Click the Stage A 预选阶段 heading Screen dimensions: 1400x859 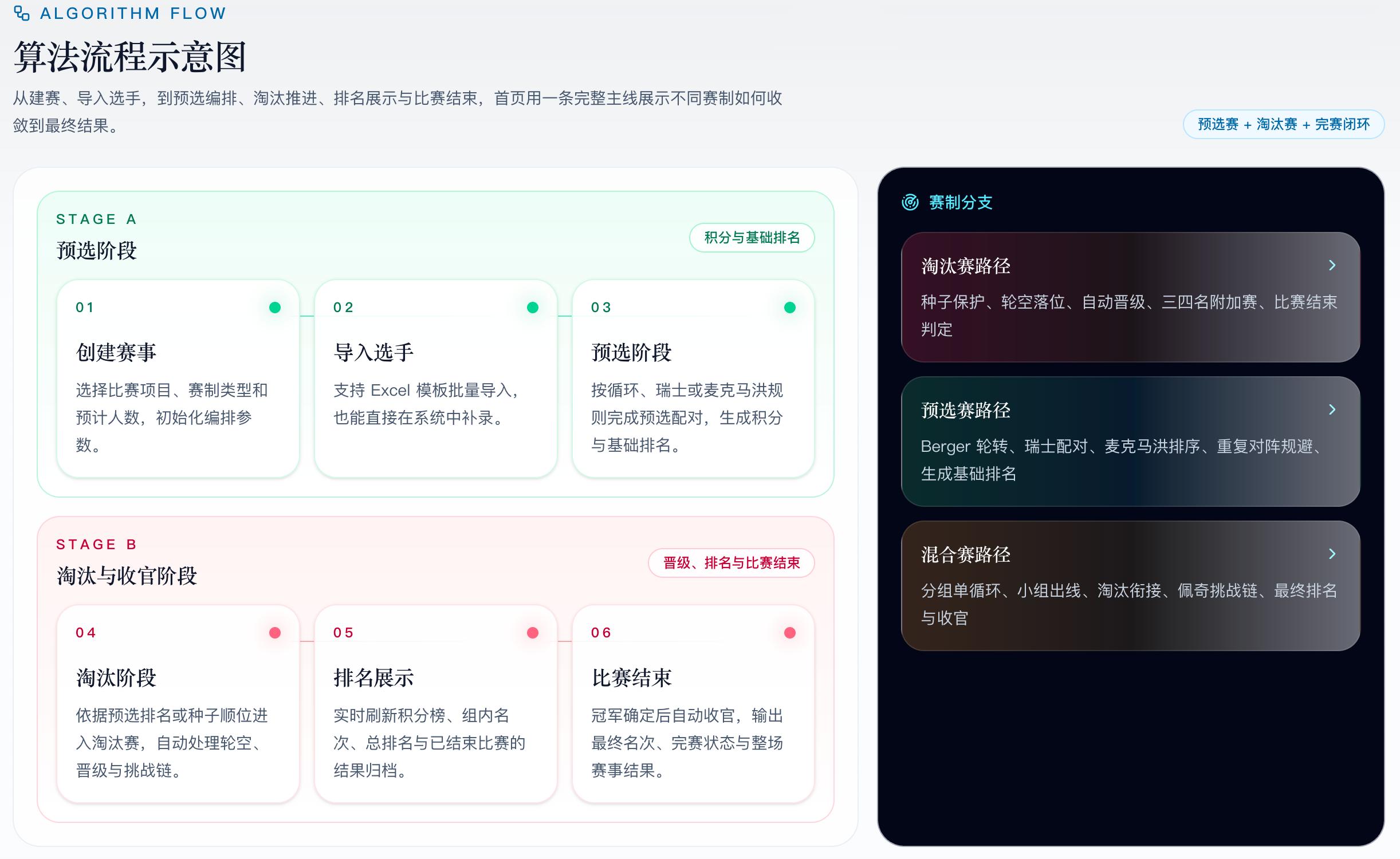(x=96, y=251)
